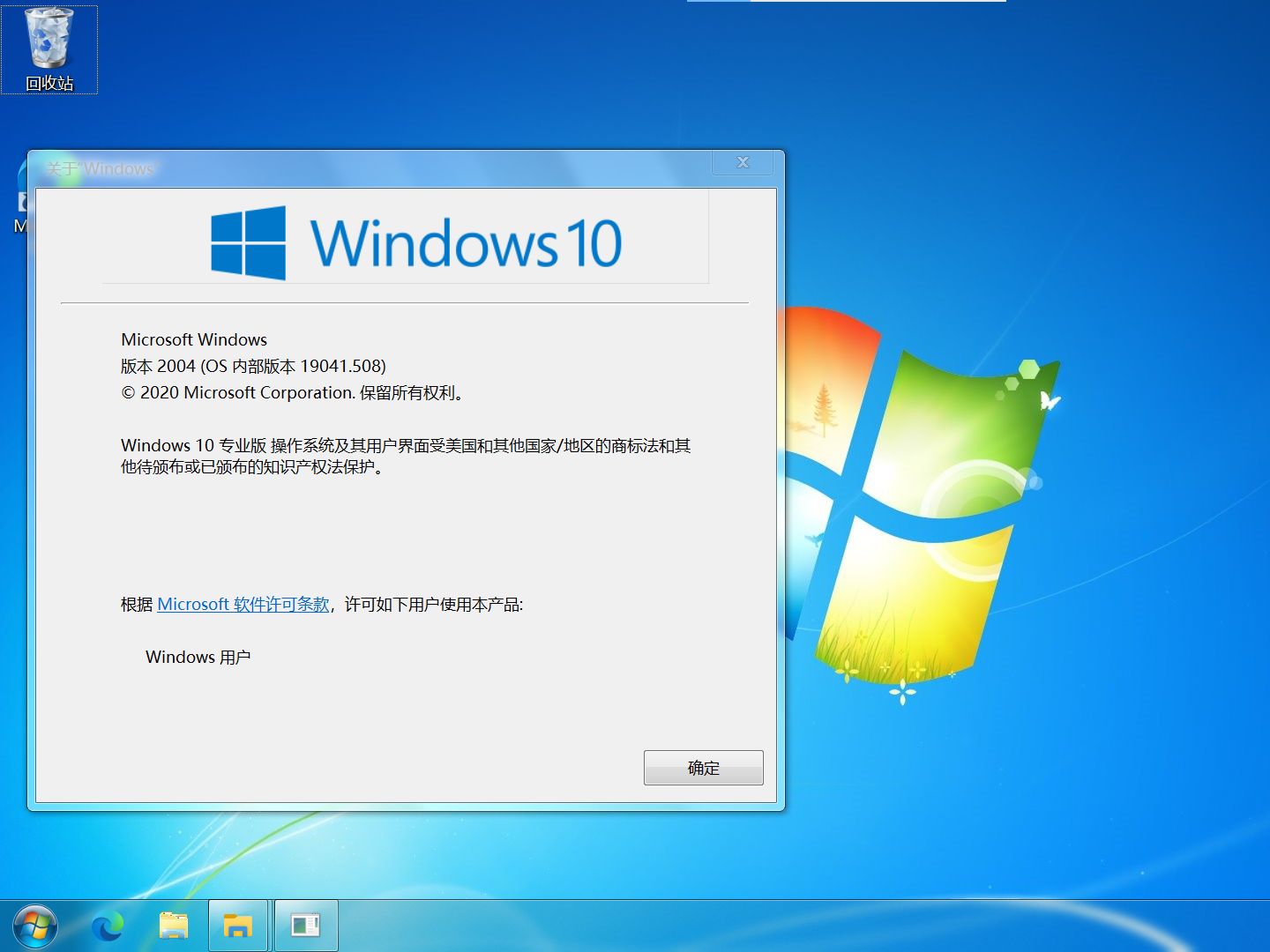1270x952 pixels.
Task: Activate the About Windows taskbar window button
Action: 305,926
